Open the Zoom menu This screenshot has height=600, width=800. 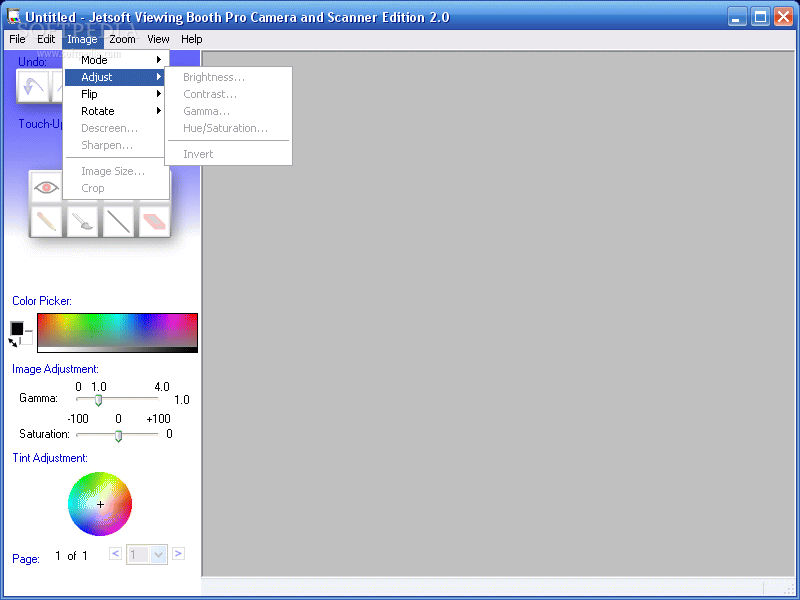coord(122,39)
